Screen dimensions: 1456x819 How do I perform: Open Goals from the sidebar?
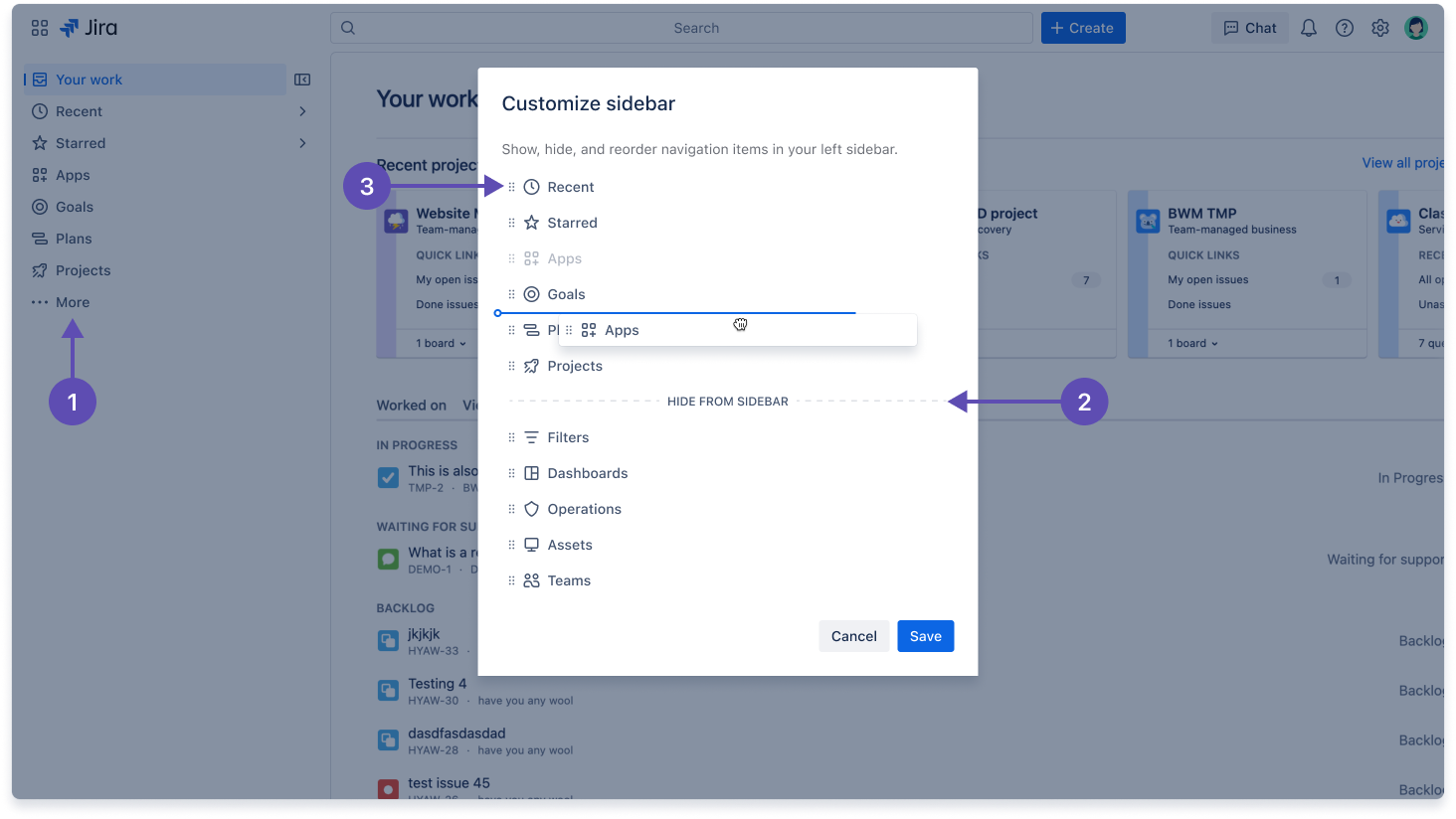(74, 207)
